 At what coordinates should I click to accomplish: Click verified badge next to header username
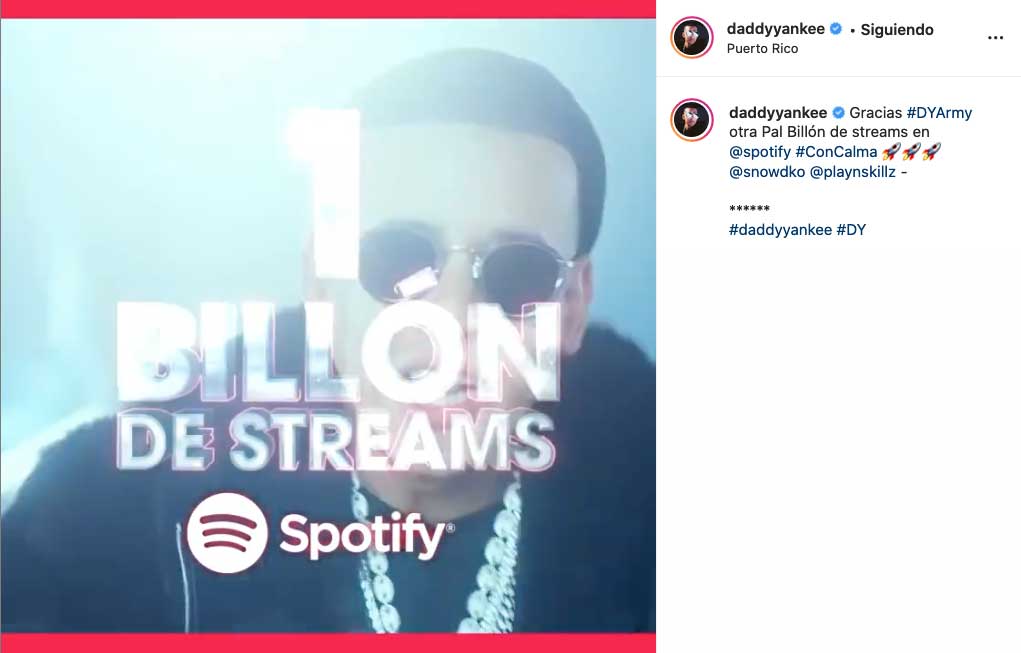click(836, 29)
